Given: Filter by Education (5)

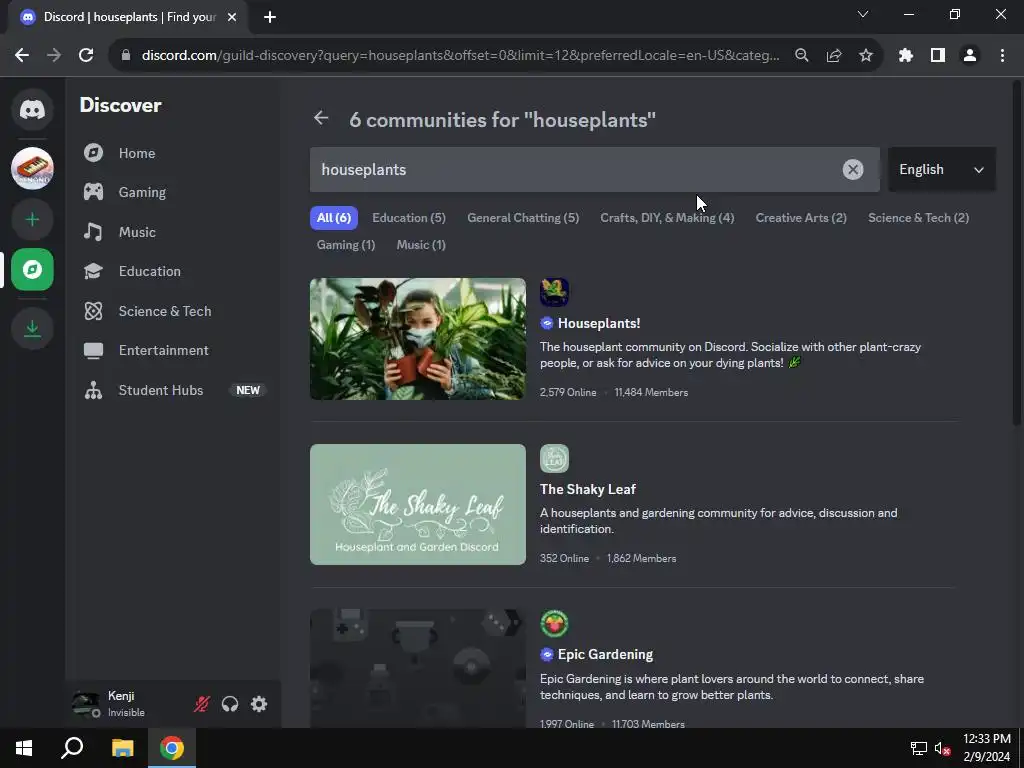Looking at the screenshot, I should [x=409, y=217].
